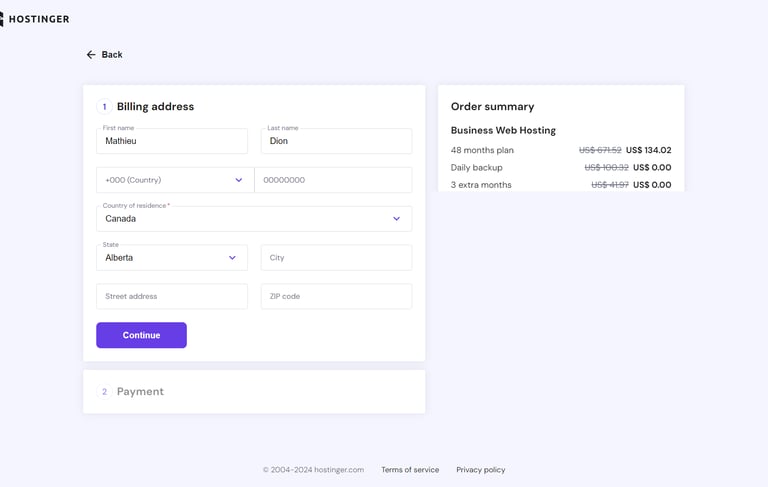Select the Last name input
Image resolution: width=768 pixels, height=487 pixels.
coord(336,142)
